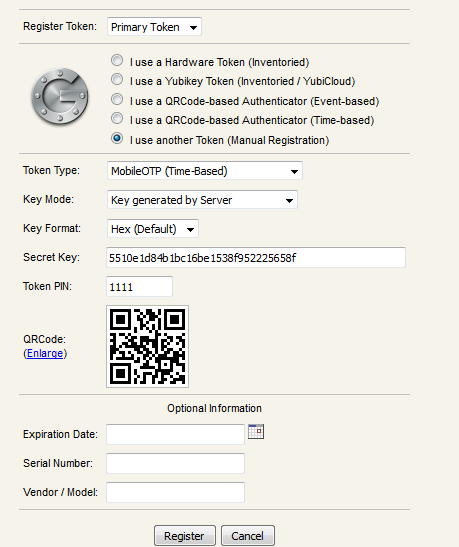Click the Cancel button
This screenshot has width=459, height=547.
click(248, 535)
